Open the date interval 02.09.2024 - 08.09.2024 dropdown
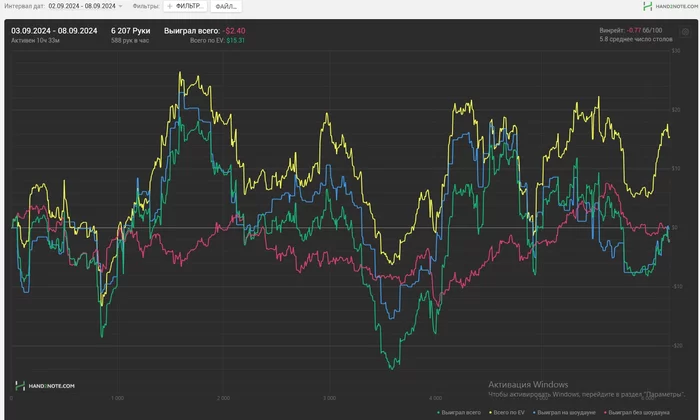This screenshot has height=420, width=700. coord(85,6)
